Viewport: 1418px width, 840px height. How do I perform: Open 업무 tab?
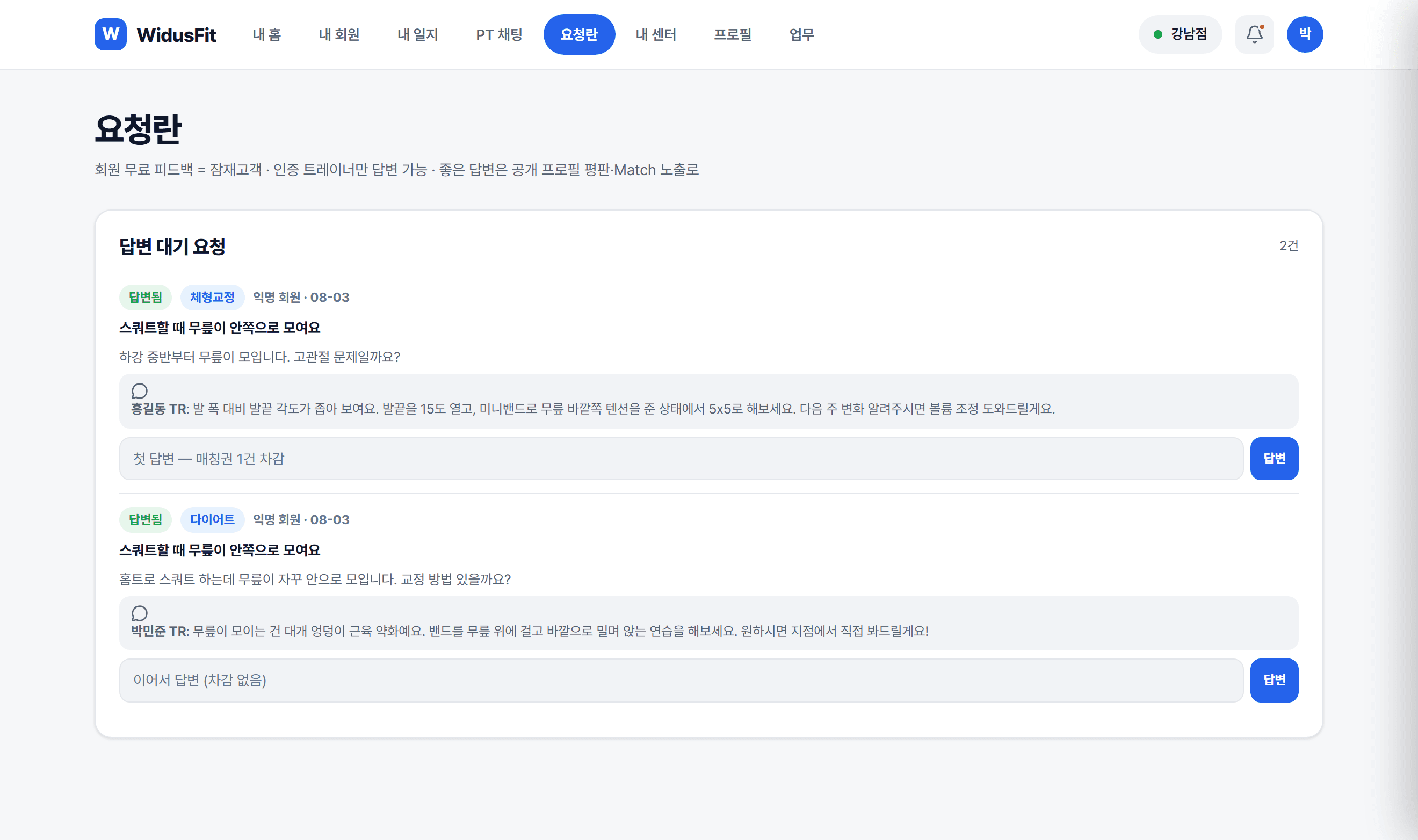(x=801, y=34)
